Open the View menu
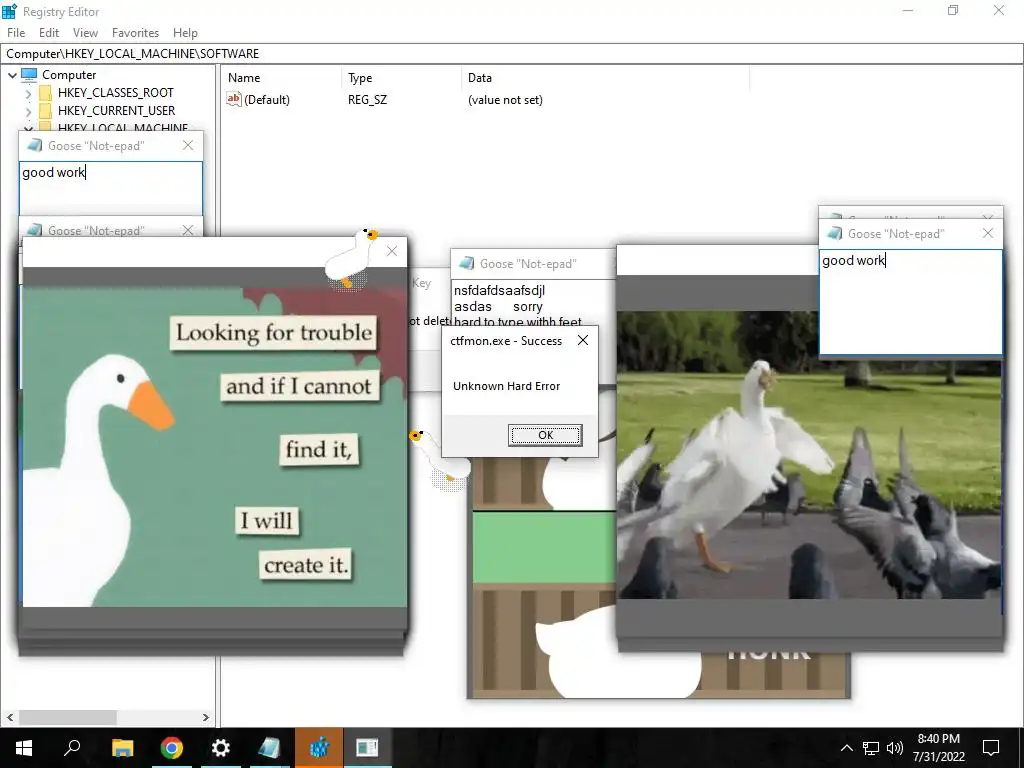The image size is (1024, 768). coord(85,33)
